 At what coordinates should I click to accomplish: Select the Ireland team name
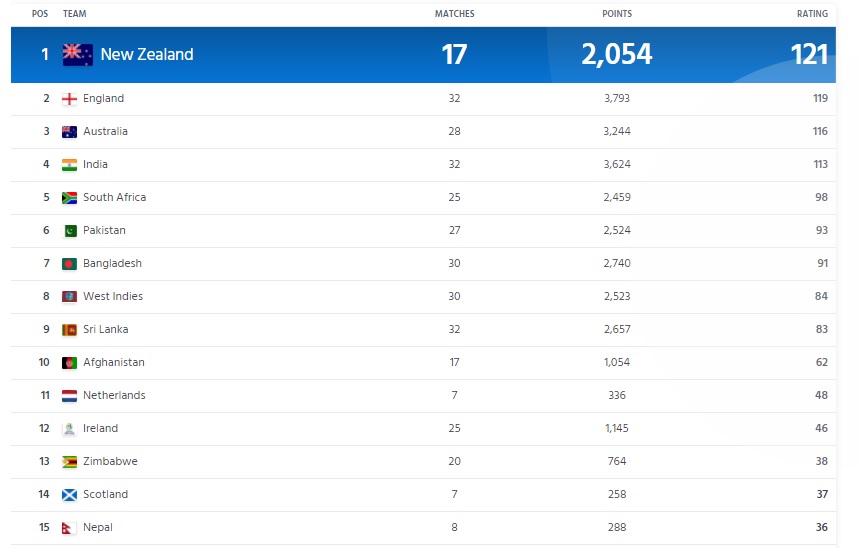[x=100, y=428]
